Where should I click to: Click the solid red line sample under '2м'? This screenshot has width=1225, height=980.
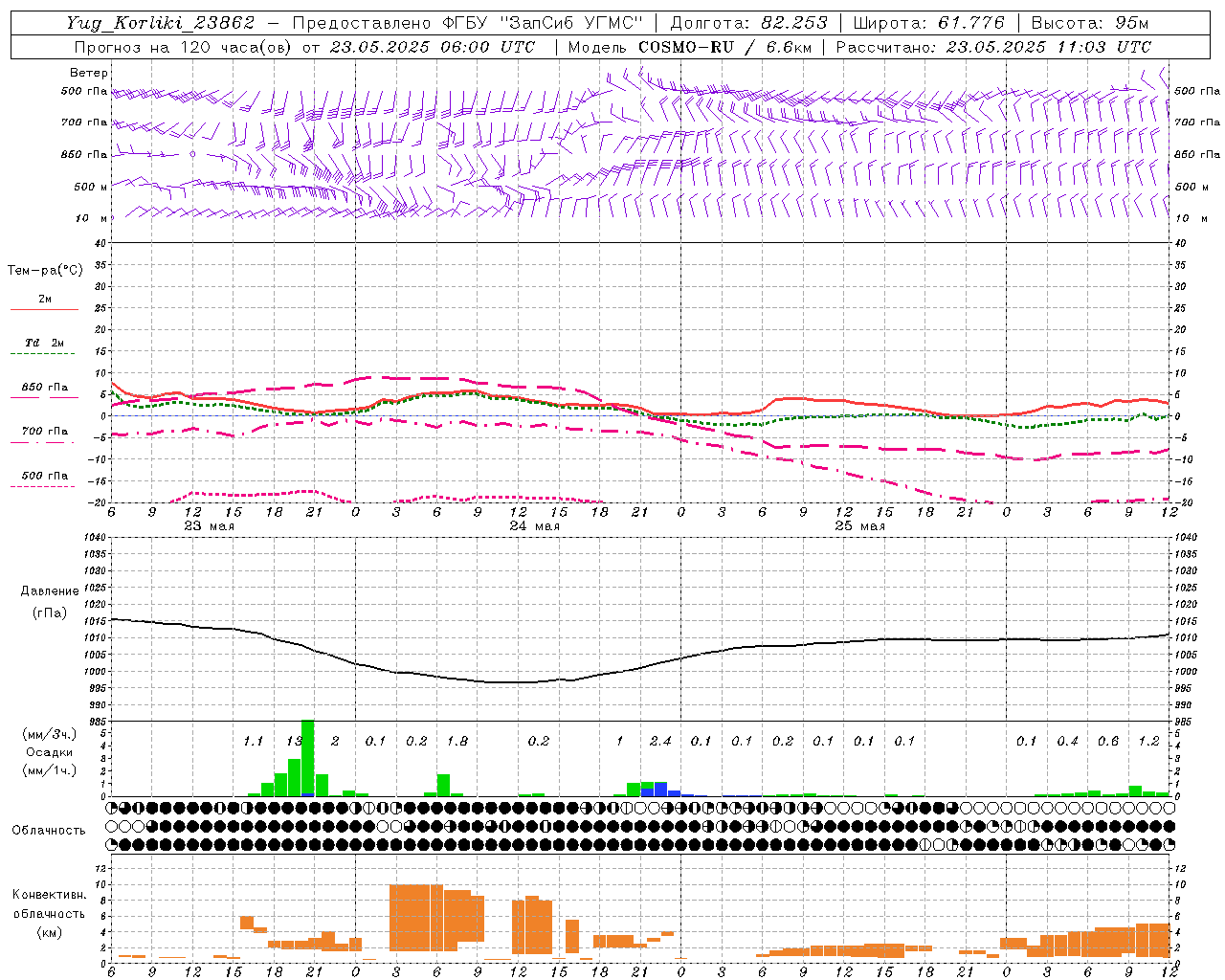point(44,309)
